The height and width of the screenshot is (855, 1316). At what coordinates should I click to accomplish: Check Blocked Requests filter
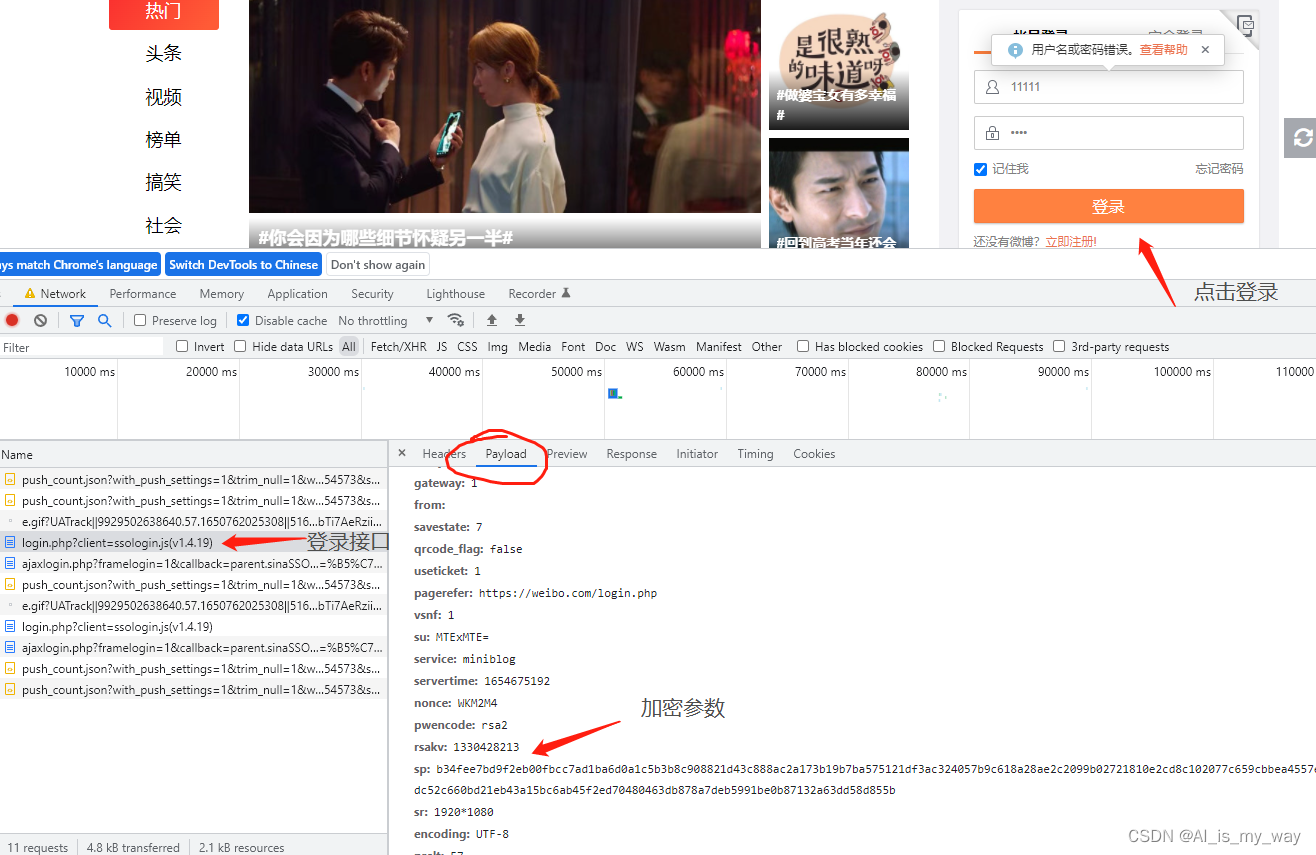939,346
